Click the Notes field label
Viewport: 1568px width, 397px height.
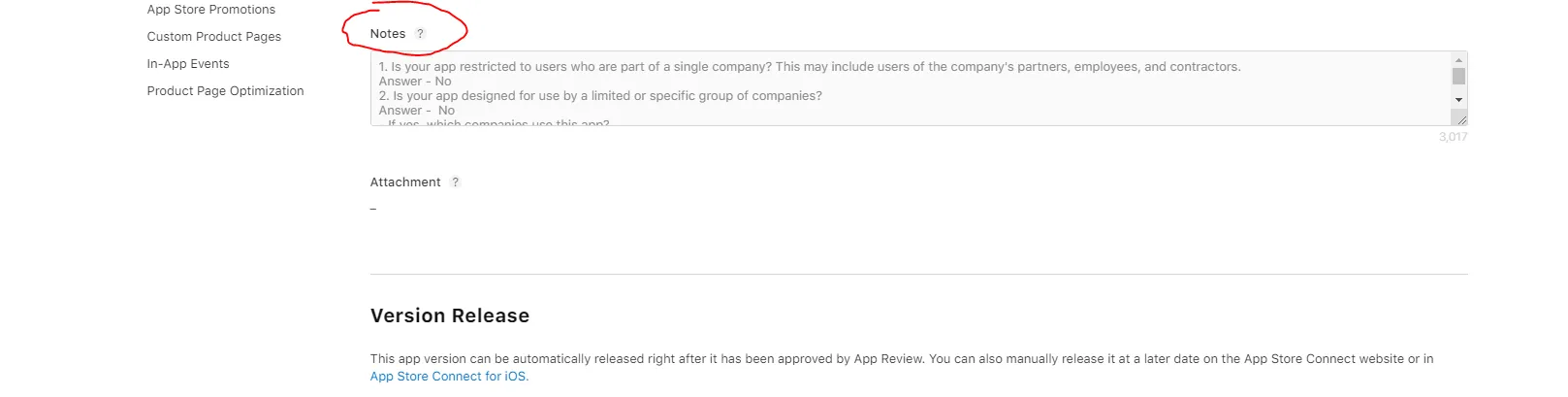pos(388,34)
